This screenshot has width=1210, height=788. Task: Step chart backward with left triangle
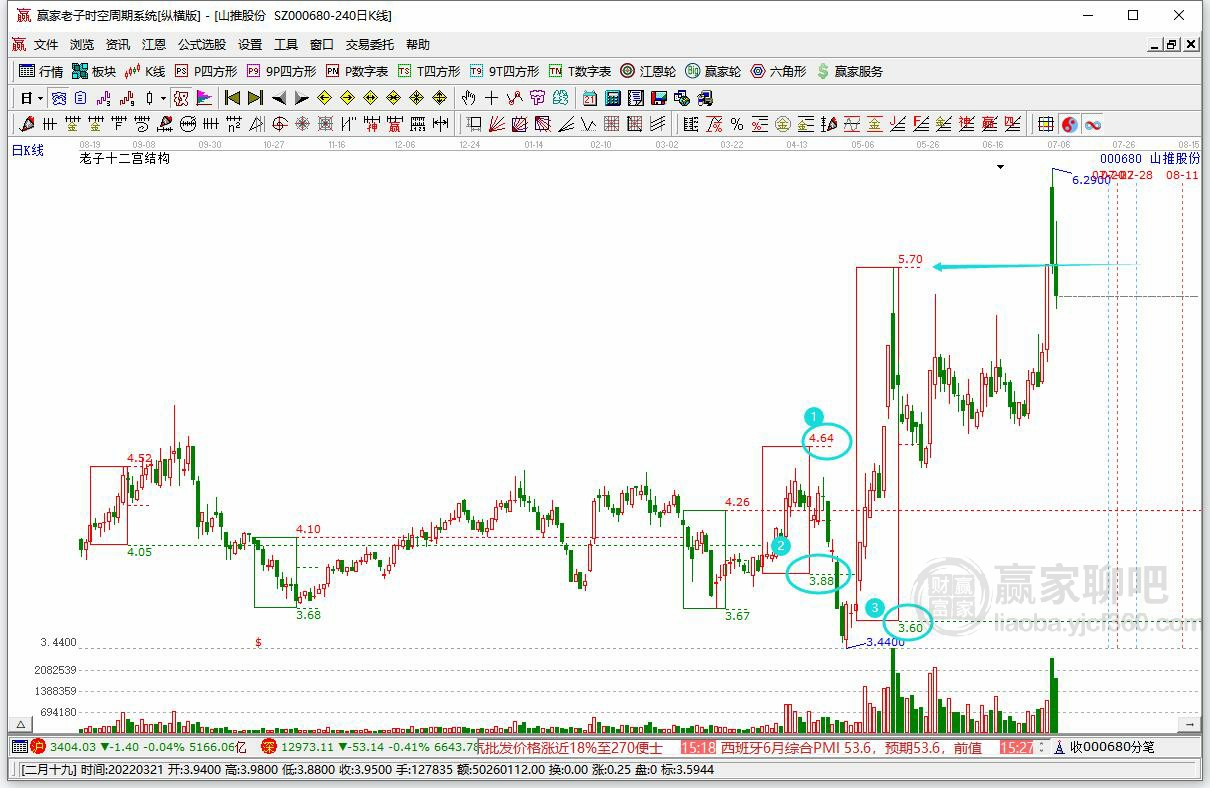[x=279, y=98]
